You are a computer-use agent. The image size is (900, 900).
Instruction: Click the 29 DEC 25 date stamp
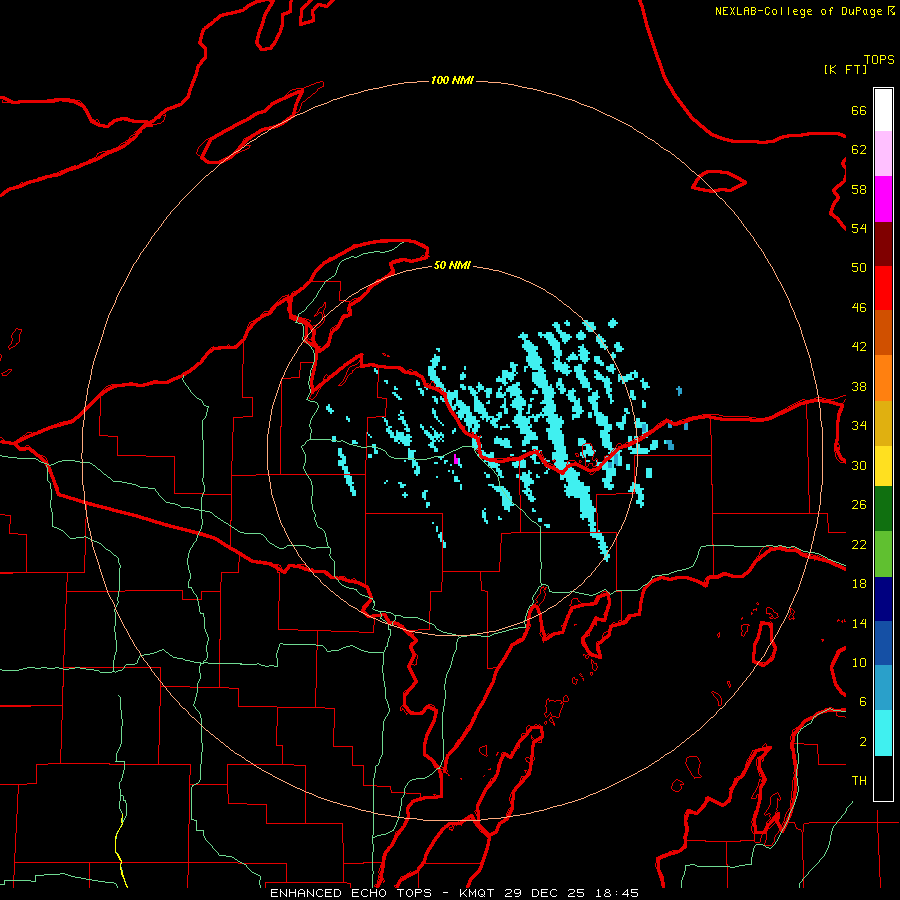[x=545, y=893]
